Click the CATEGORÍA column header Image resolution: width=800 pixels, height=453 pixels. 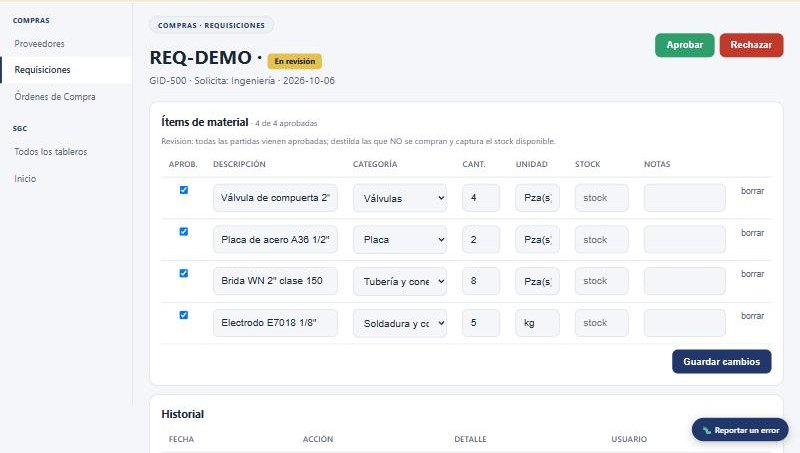coord(375,164)
